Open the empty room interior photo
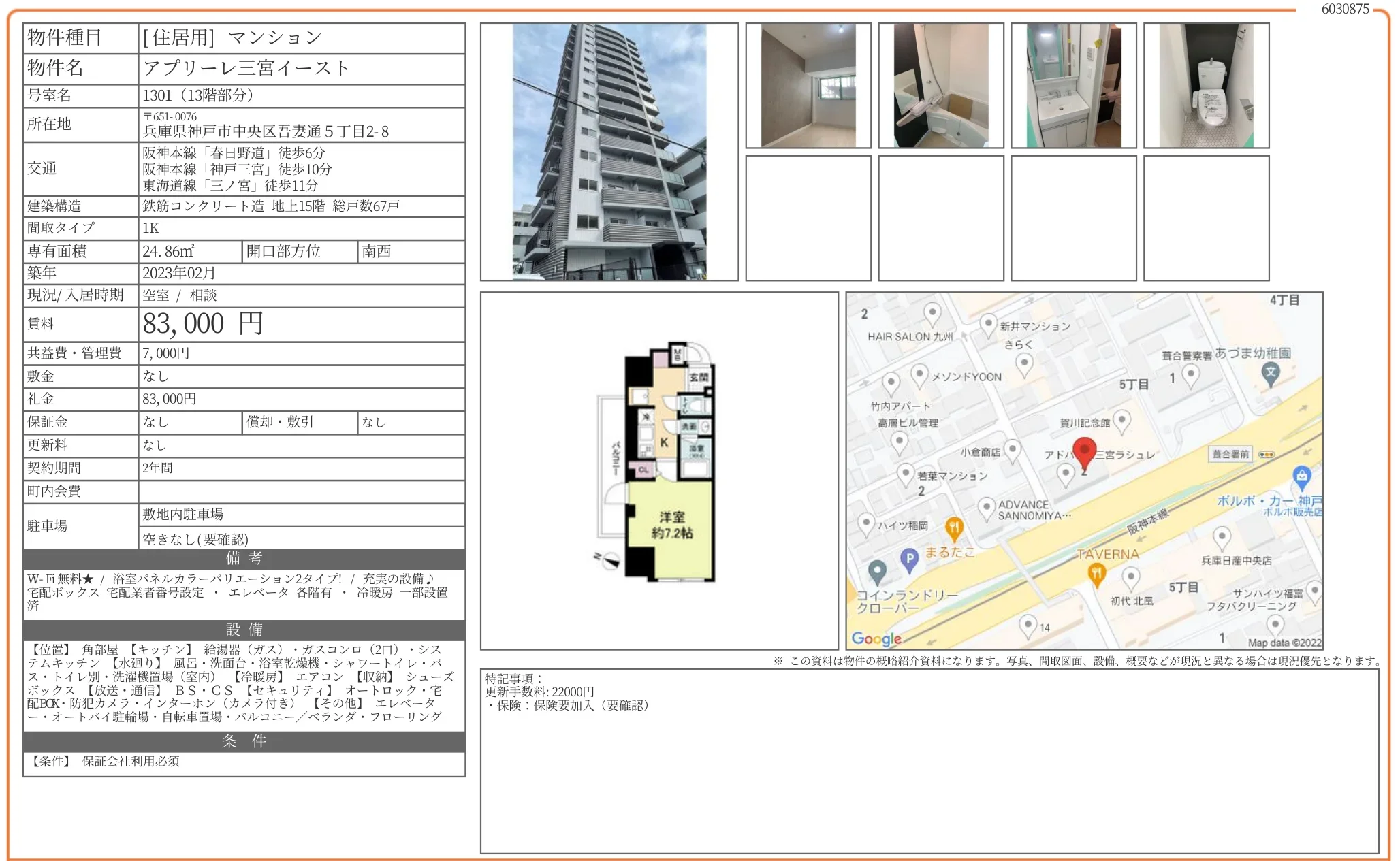1400x861 pixels. click(808, 85)
